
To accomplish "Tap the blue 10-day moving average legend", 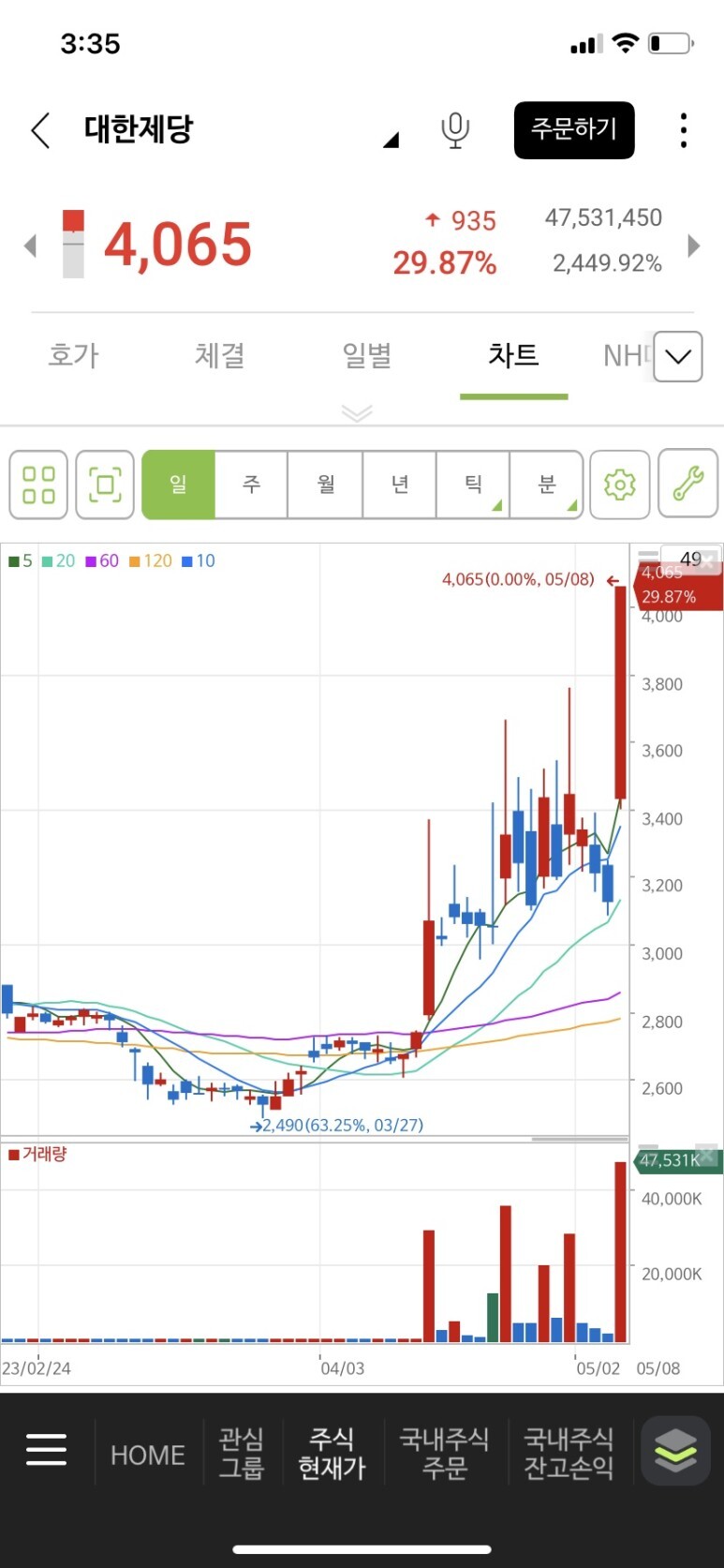I will tap(199, 560).
